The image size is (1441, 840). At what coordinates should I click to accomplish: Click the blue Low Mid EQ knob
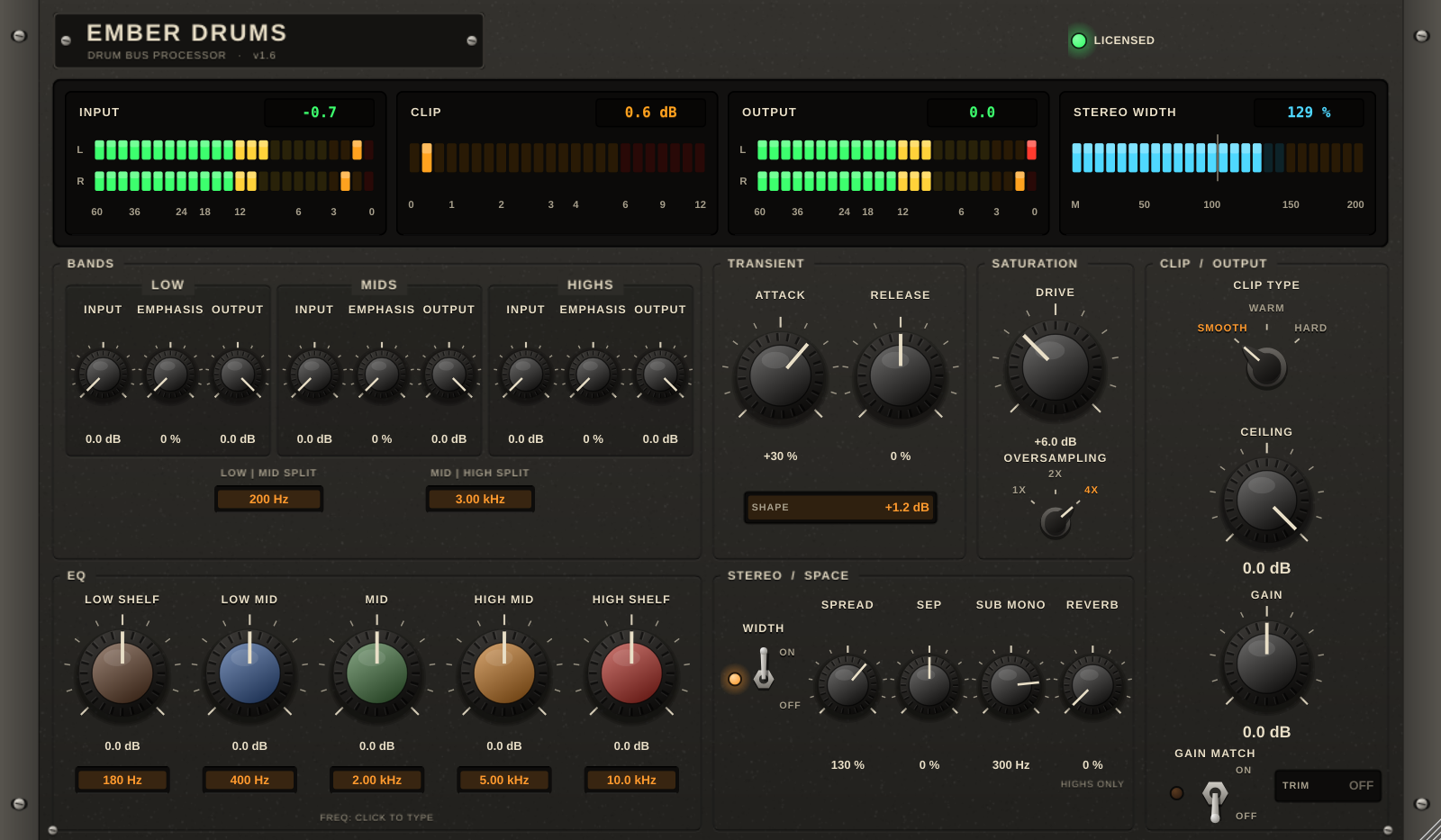(249, 673)
